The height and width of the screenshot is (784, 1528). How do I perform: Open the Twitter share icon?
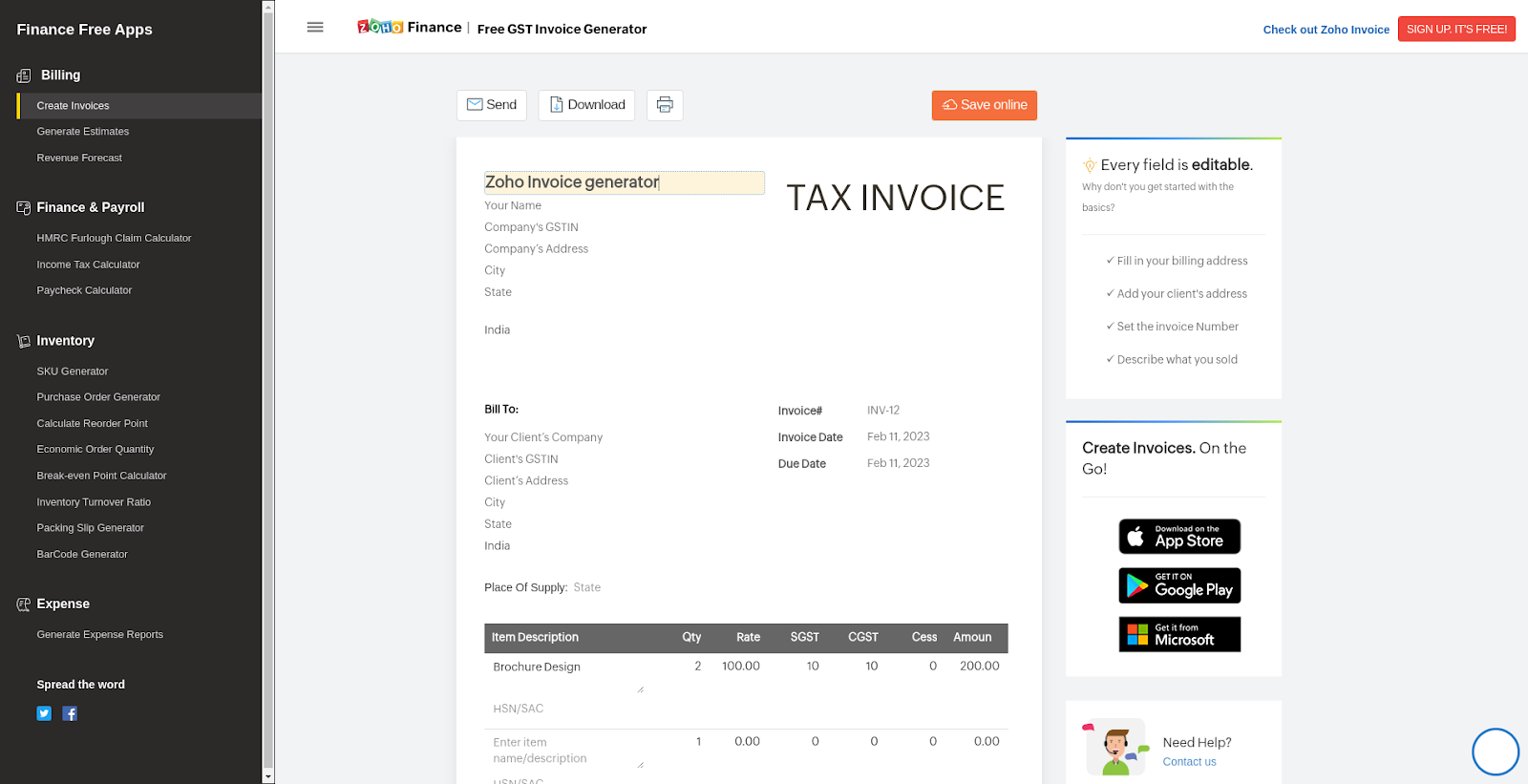44,713
